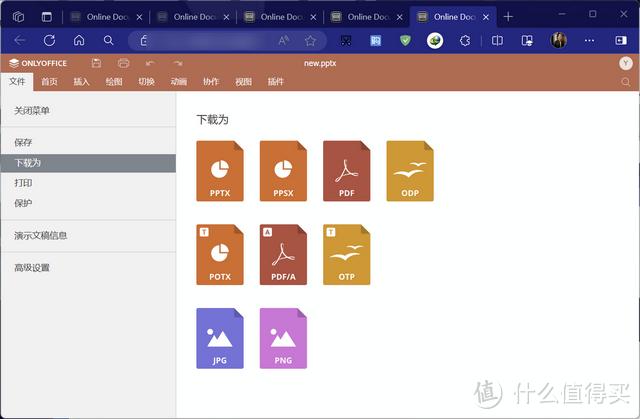Viewport: 640px width, 419px height.
Task: Click the ONLYOFFICE save icon
Action: point(96,63)
